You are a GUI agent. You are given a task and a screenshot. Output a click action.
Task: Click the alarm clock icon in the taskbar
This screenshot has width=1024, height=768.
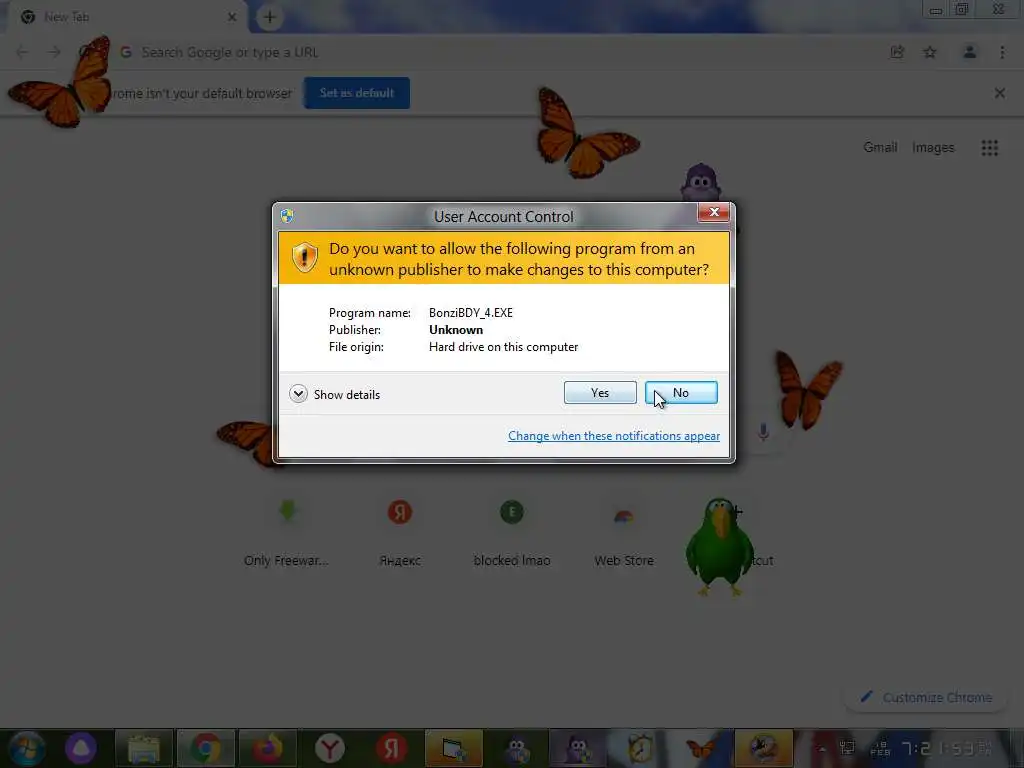639,748
